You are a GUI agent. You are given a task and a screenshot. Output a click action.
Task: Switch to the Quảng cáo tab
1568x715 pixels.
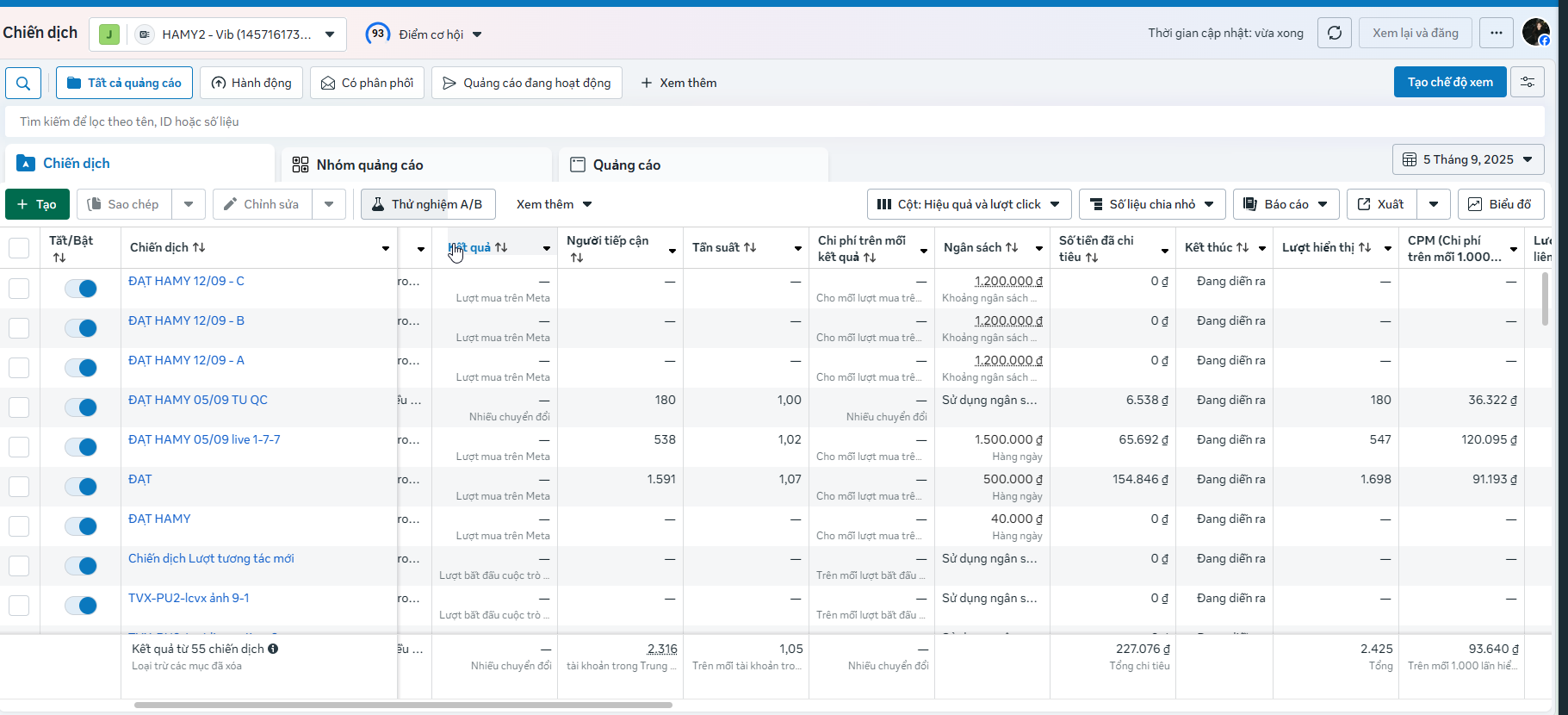pos(694,165)
